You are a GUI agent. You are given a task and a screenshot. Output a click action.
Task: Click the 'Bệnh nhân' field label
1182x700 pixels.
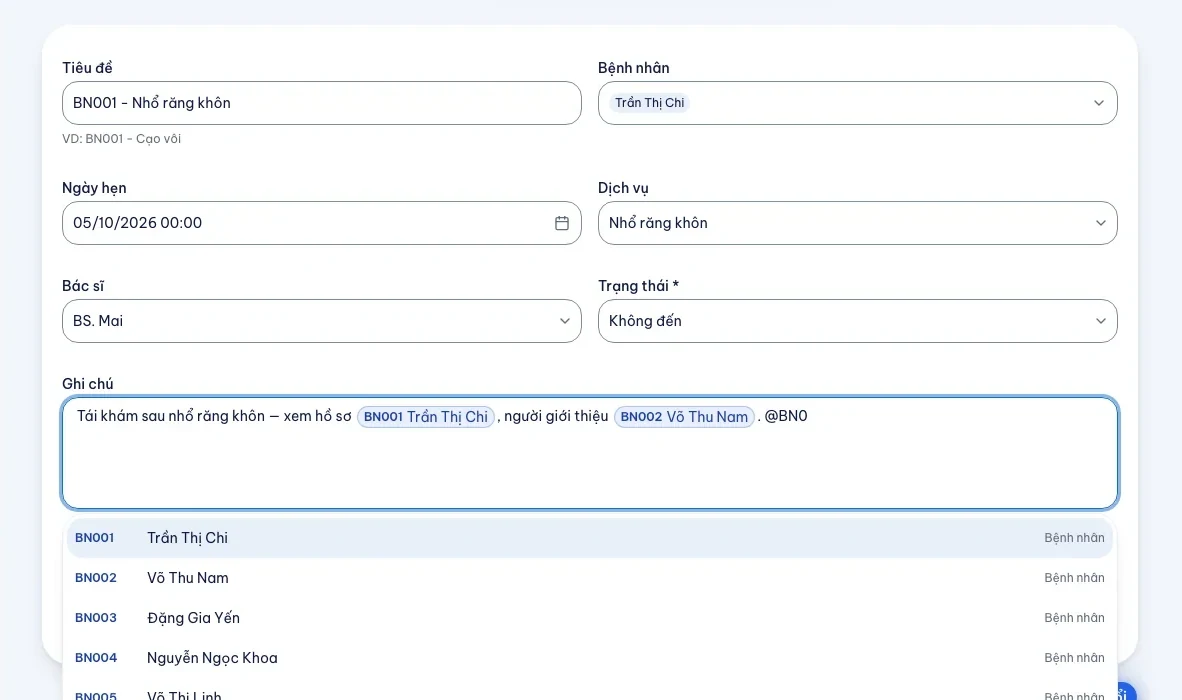click(634, 68)
